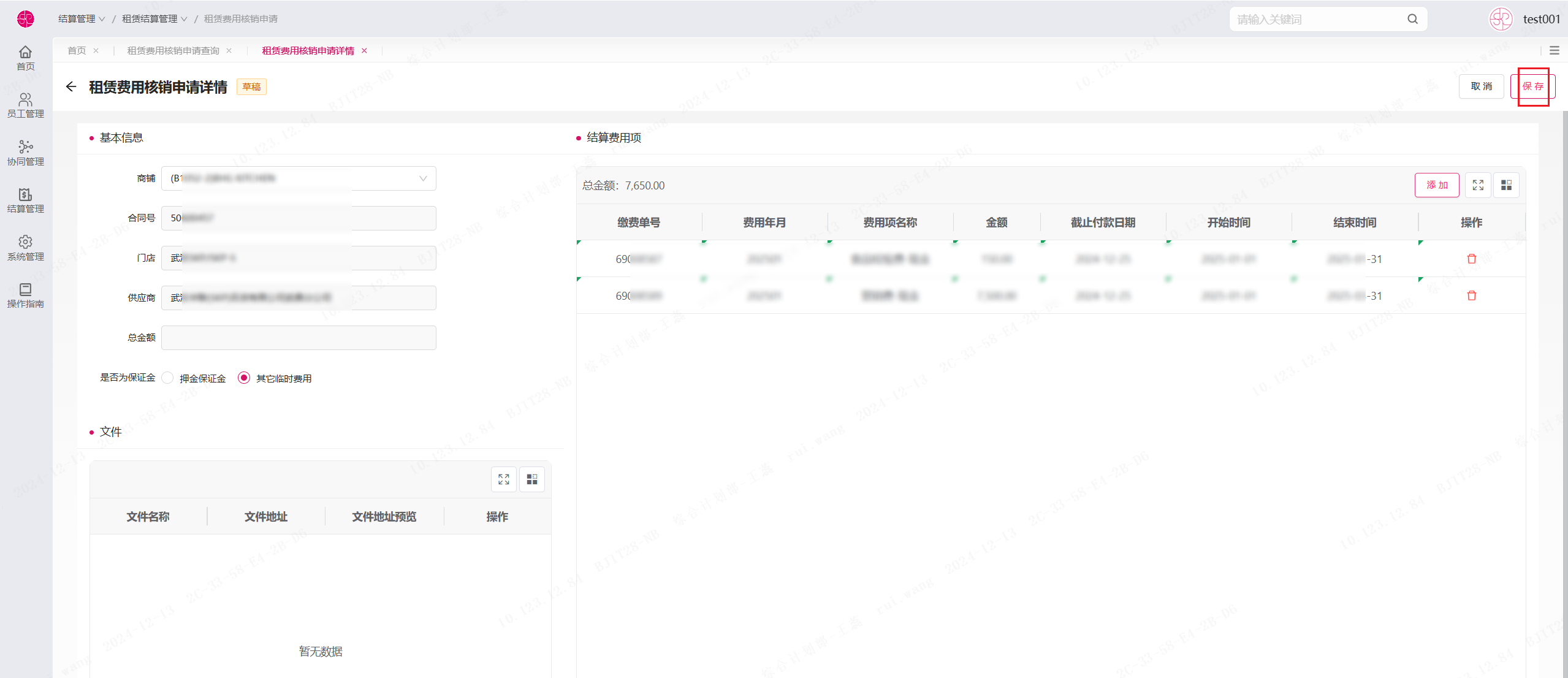Image resolution: width=1568 pixels, height=678 pixels.
Task: Click the 总金额: 7,650.00 summary text
Action: [623, 185]
